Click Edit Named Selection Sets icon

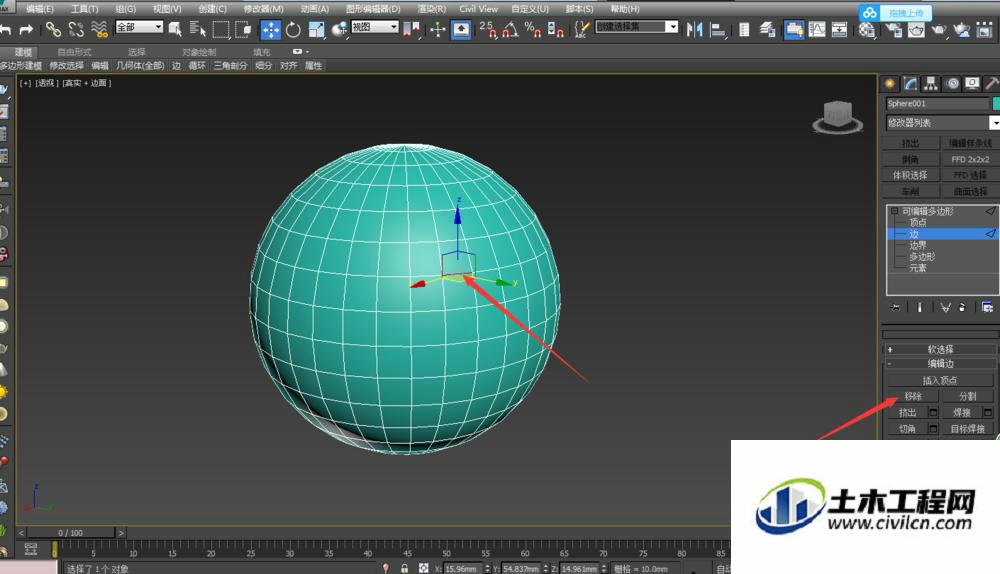click(581, 29)
